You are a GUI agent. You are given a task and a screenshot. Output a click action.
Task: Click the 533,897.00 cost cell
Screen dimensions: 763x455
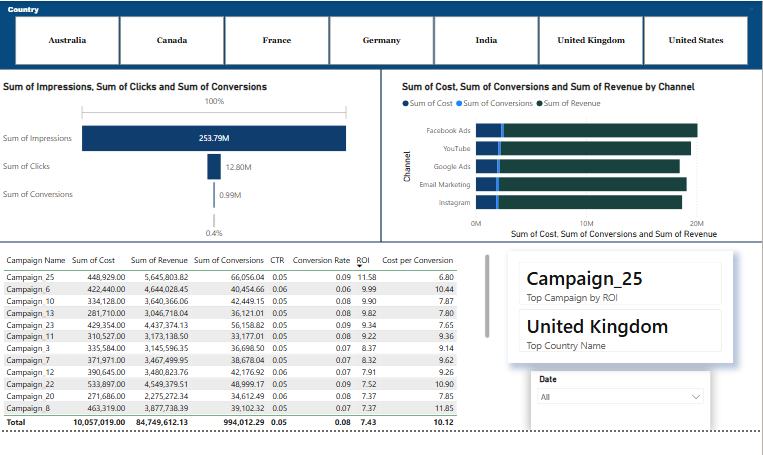(x=106, y=384)
